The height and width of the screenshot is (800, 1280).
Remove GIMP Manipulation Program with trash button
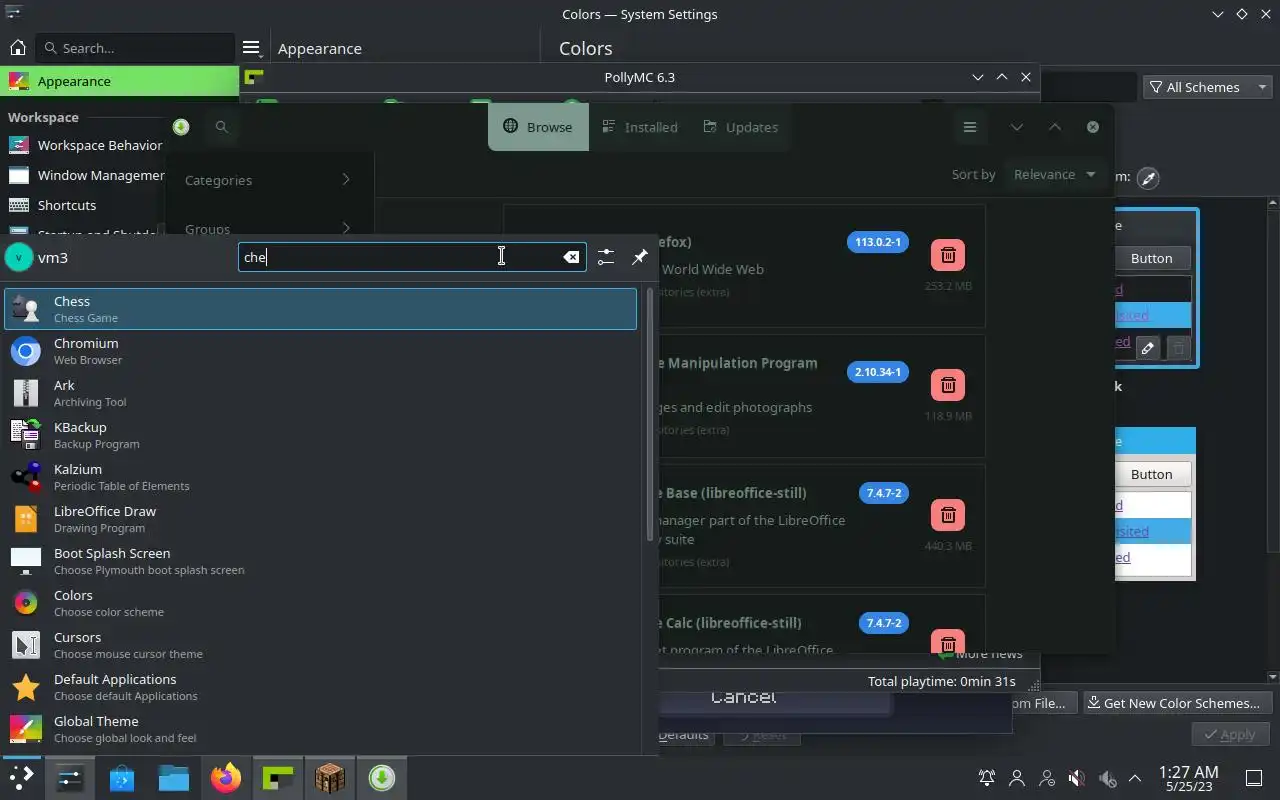(948, 385)
